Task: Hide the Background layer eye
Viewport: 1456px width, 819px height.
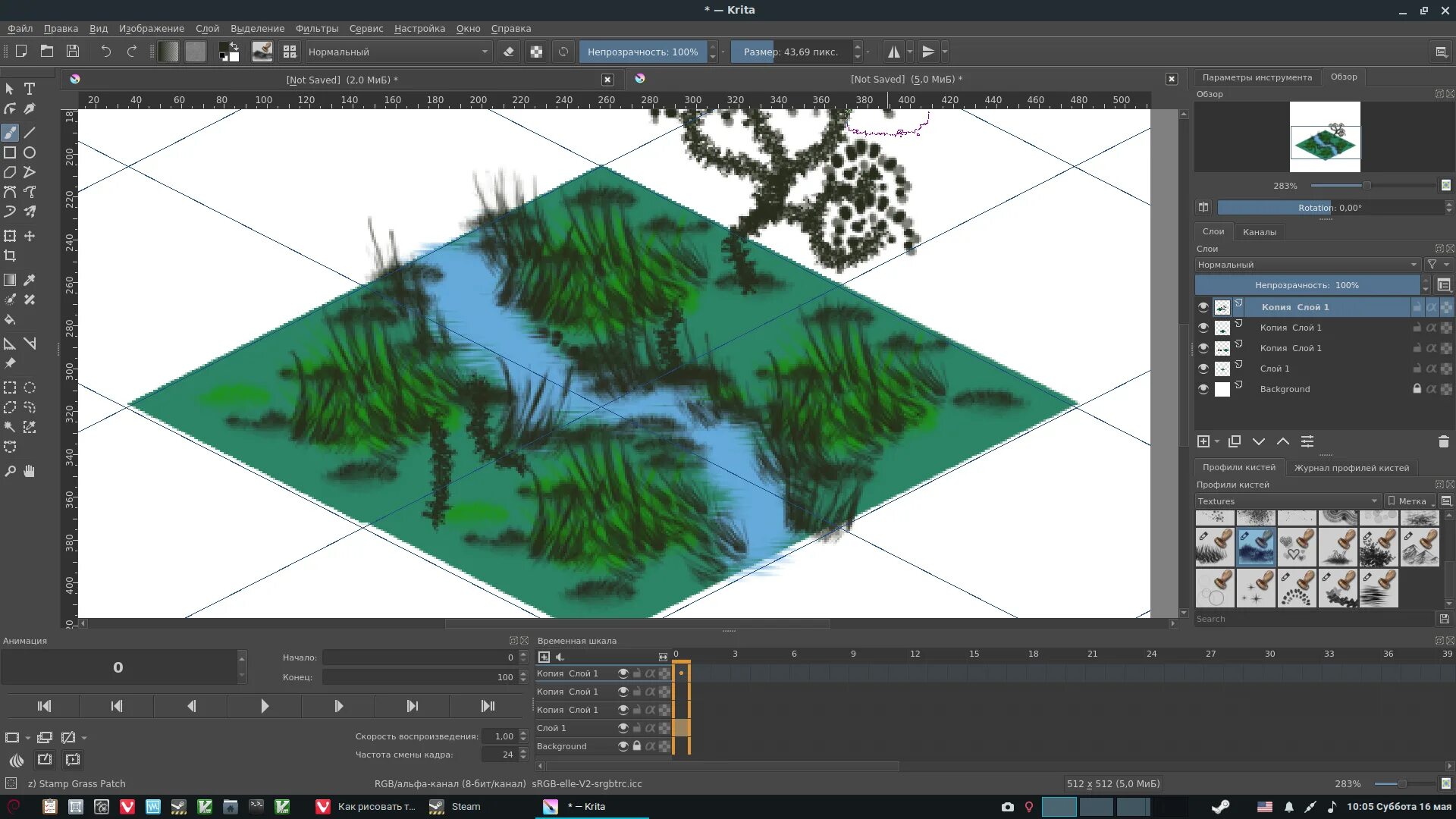Action: pos(1203,389)
